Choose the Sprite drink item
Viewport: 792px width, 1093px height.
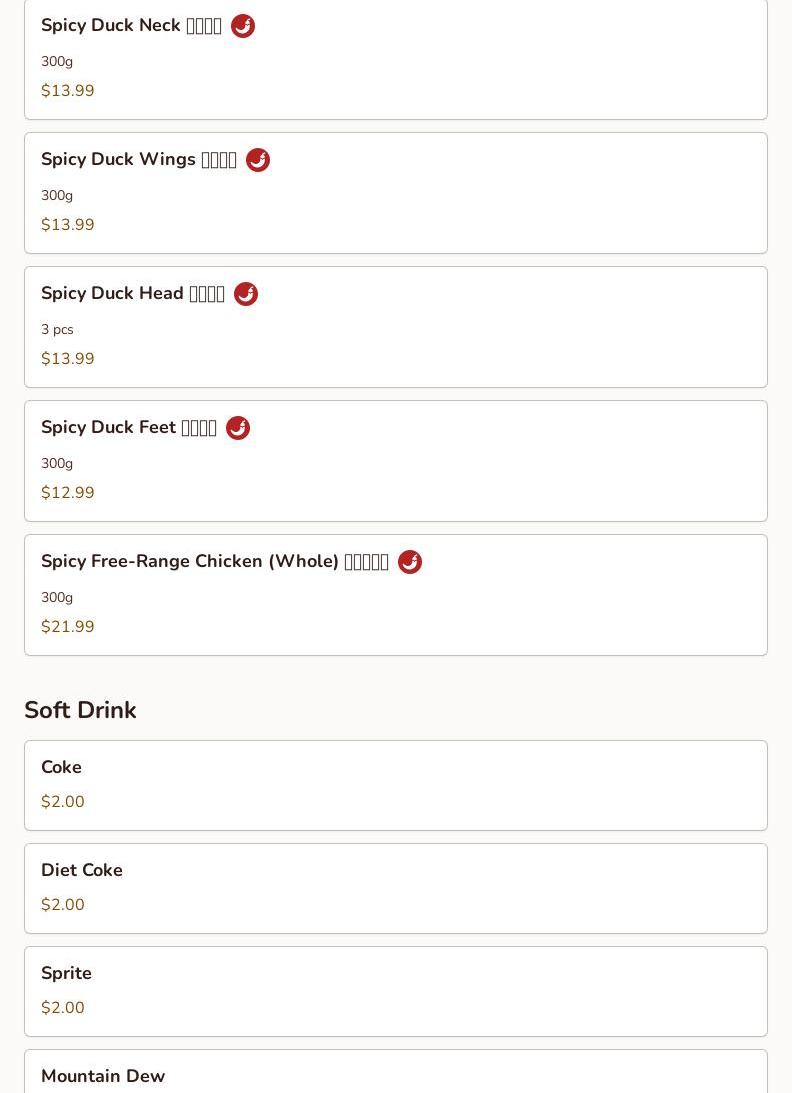(x=396, y=992)
